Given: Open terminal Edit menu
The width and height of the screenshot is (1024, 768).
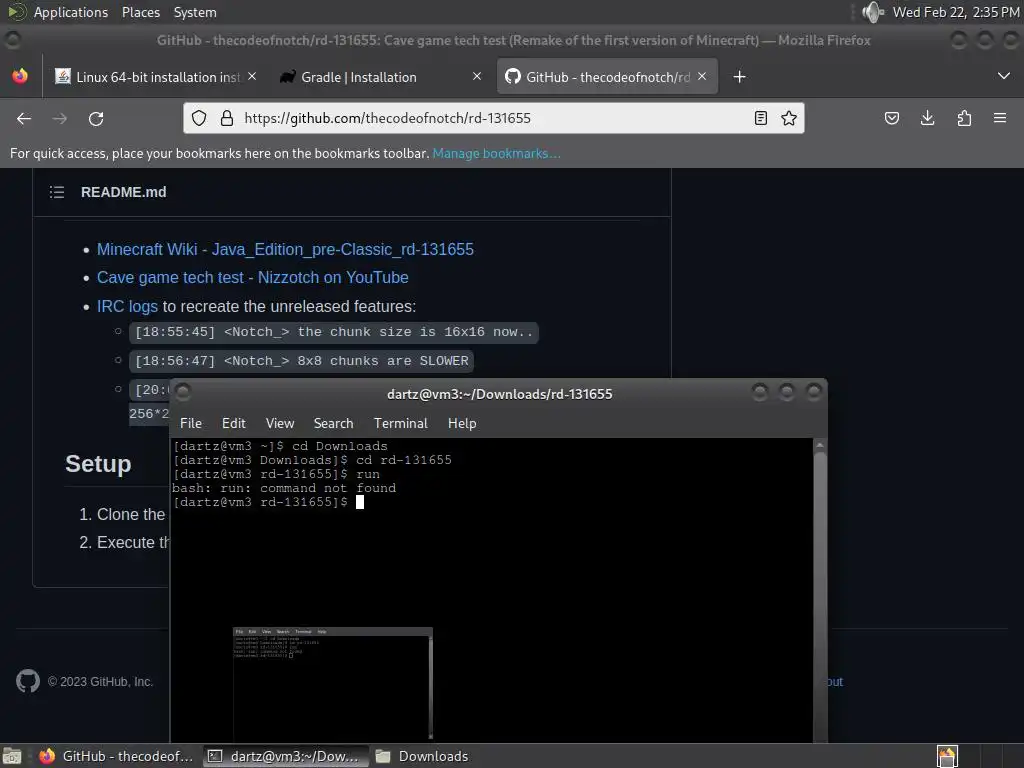Looking at the screenshot, I should pyautogui.click(x=233, y=423).
